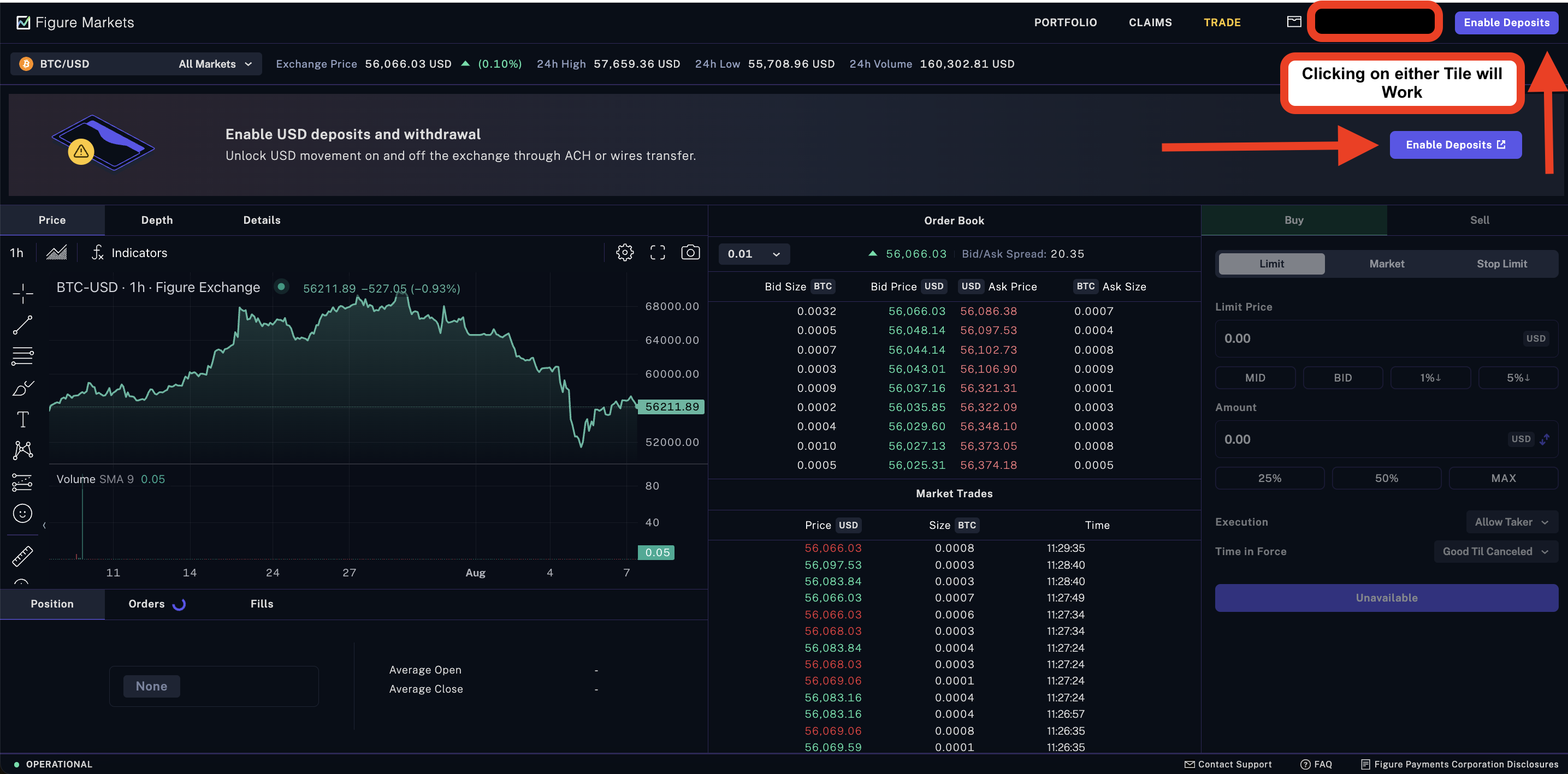Change chart style with area-chart icon
This screenshot has height=774, width=1568.
pos(57,253)
